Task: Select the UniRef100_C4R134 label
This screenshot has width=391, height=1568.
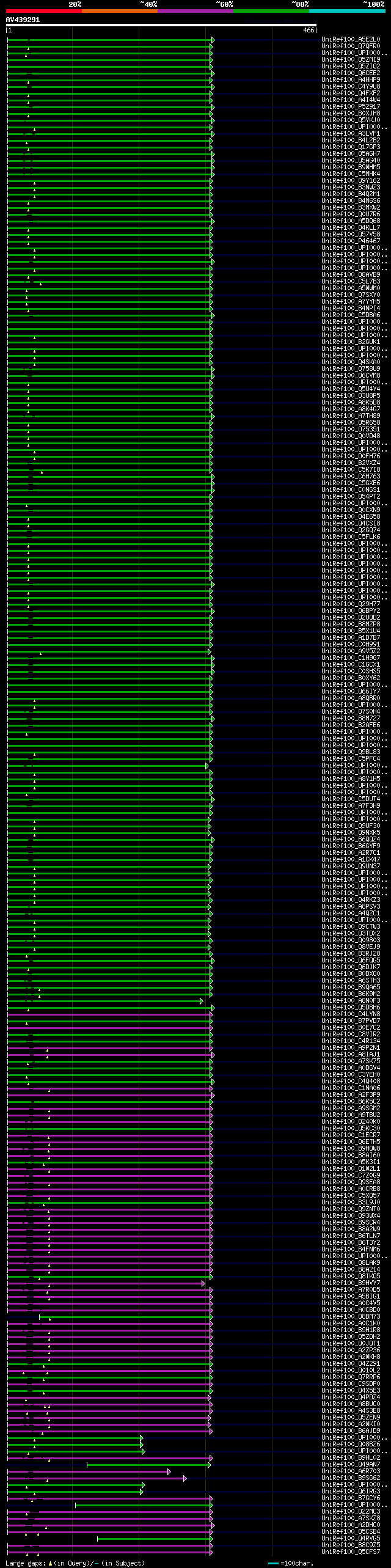Action: tap(351, 1041)
